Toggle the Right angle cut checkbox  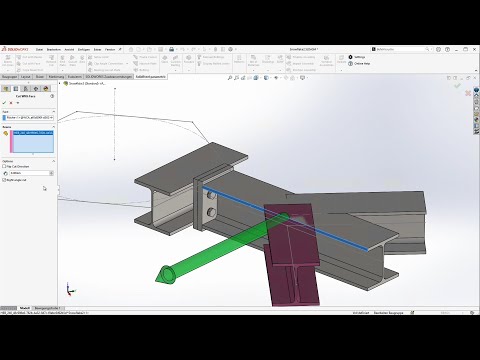pos(4,180)
